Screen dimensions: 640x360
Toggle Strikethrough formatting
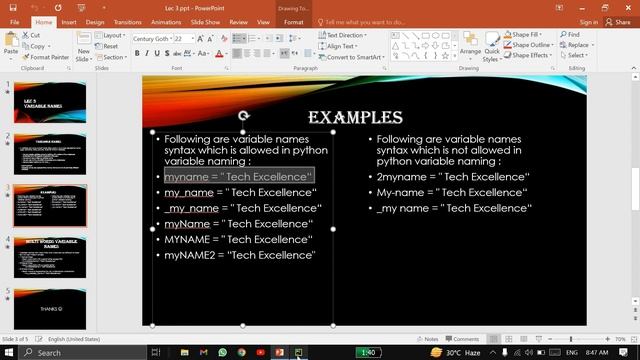[177, 53]
